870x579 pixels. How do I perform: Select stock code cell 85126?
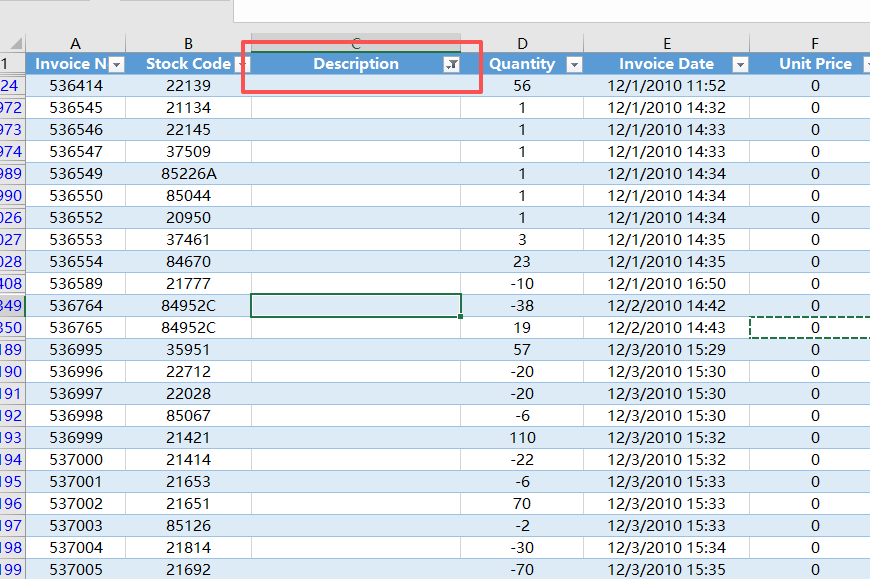coord(188,526)
